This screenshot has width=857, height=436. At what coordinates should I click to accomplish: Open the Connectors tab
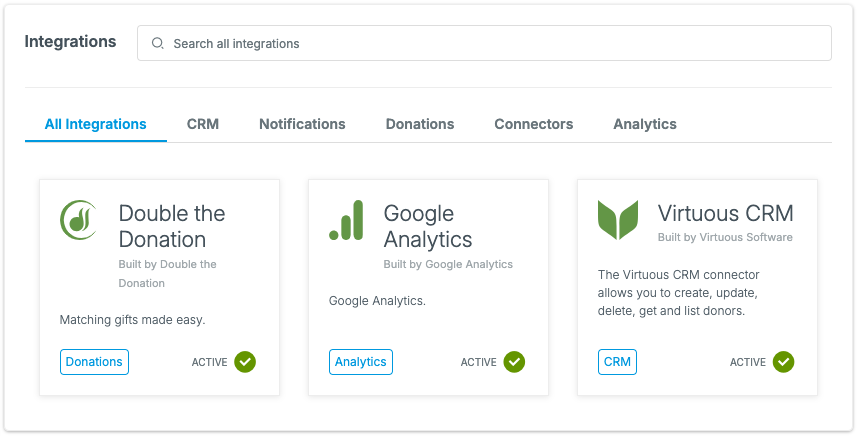533,124
